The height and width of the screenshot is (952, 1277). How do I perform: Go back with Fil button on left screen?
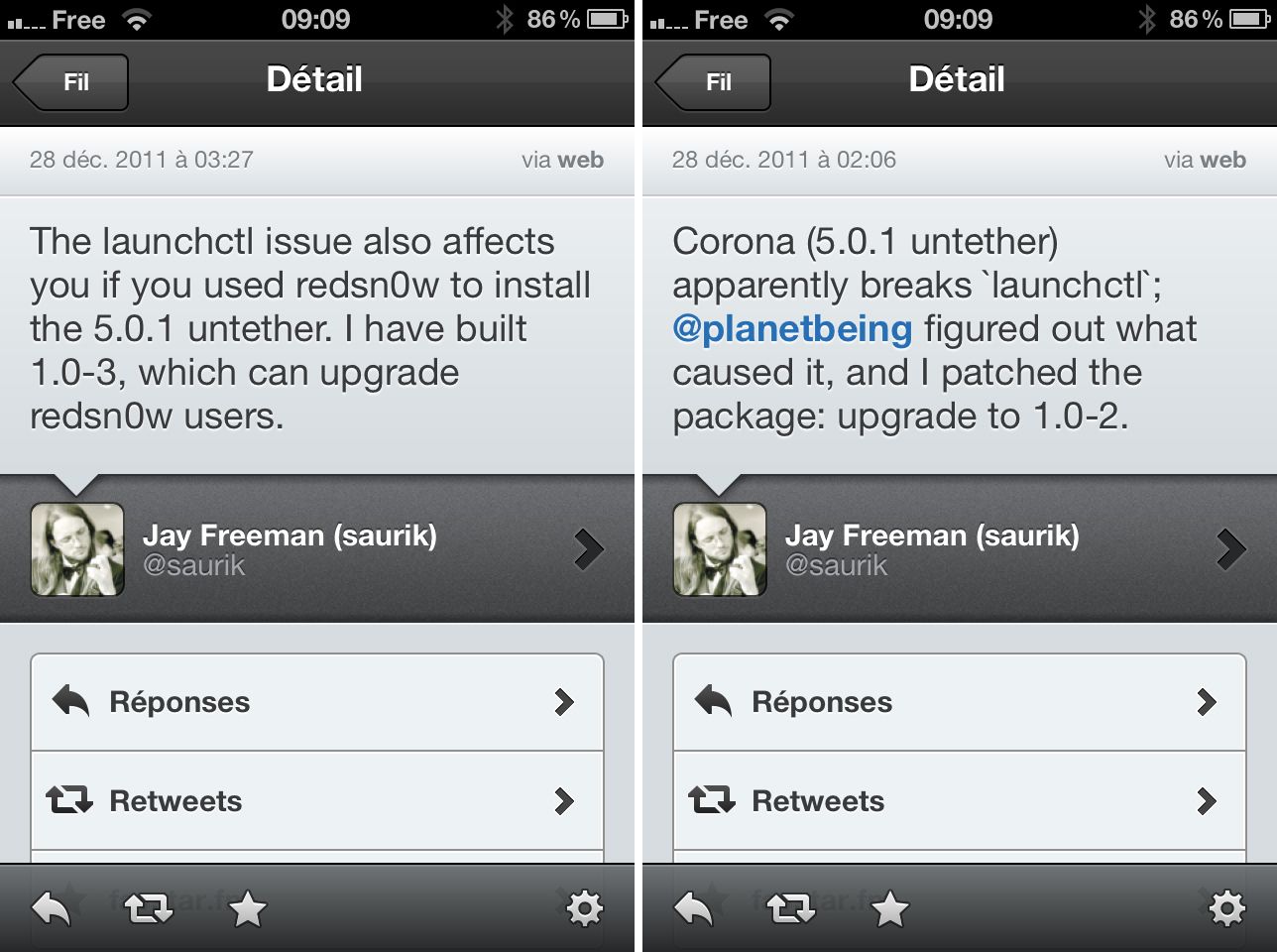click(72, 82)
